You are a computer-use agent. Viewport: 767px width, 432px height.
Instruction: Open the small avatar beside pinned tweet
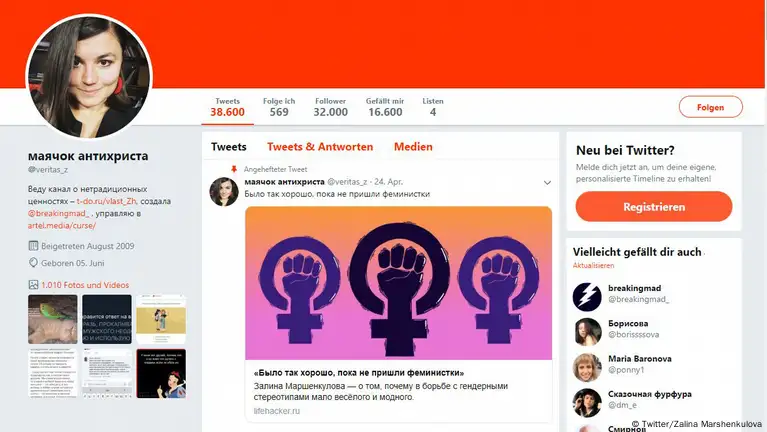pos(224,191)
